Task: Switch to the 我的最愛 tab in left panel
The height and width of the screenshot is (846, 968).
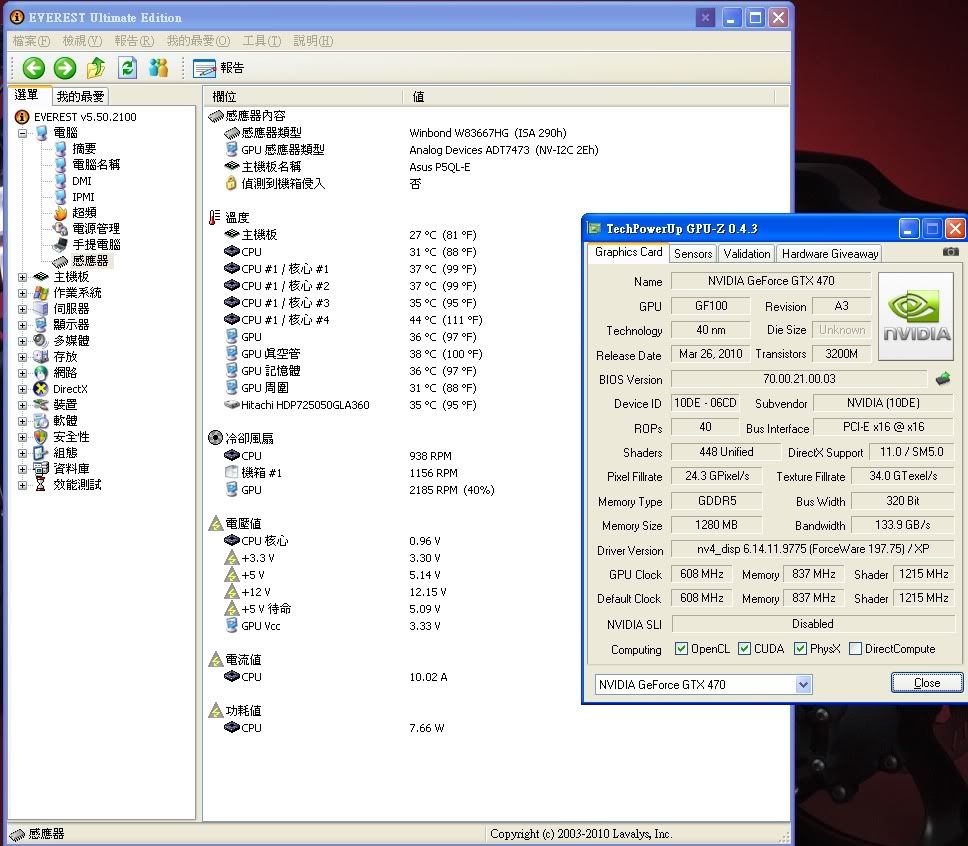Action: pos(80,96)
